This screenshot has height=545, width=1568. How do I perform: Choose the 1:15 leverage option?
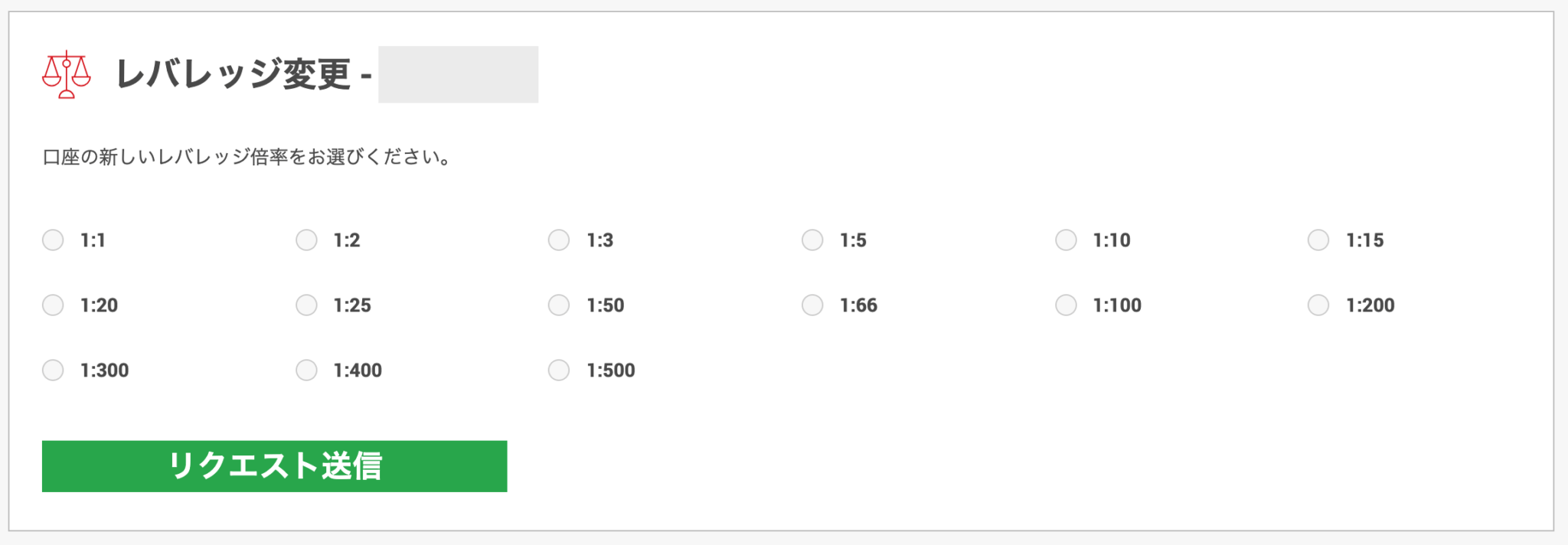point(1318,240)
